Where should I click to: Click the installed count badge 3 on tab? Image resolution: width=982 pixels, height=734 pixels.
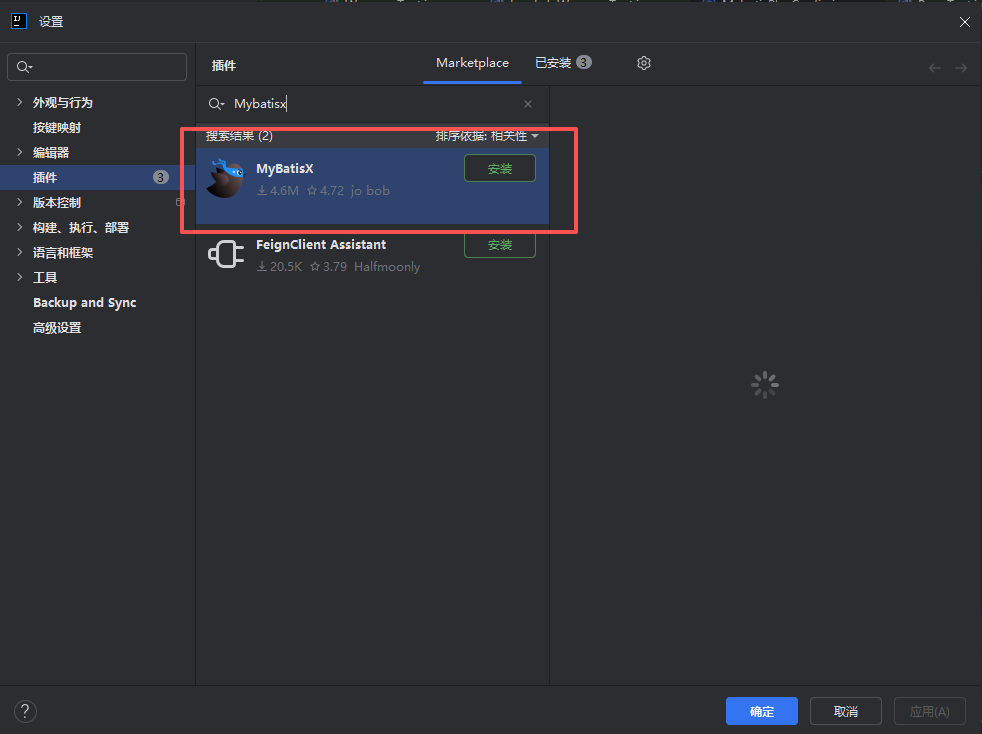(584, 62)
